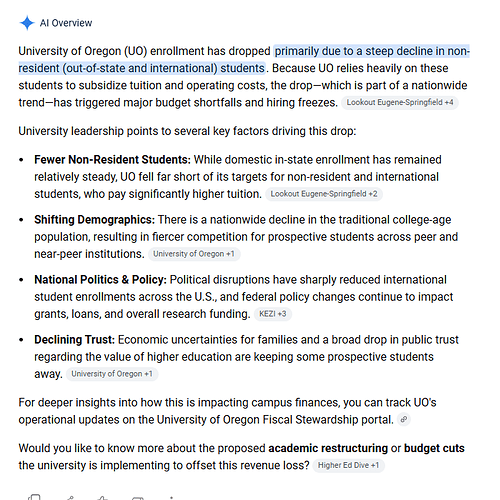Click the highlighted text about non-resident students

coord(244,60)
